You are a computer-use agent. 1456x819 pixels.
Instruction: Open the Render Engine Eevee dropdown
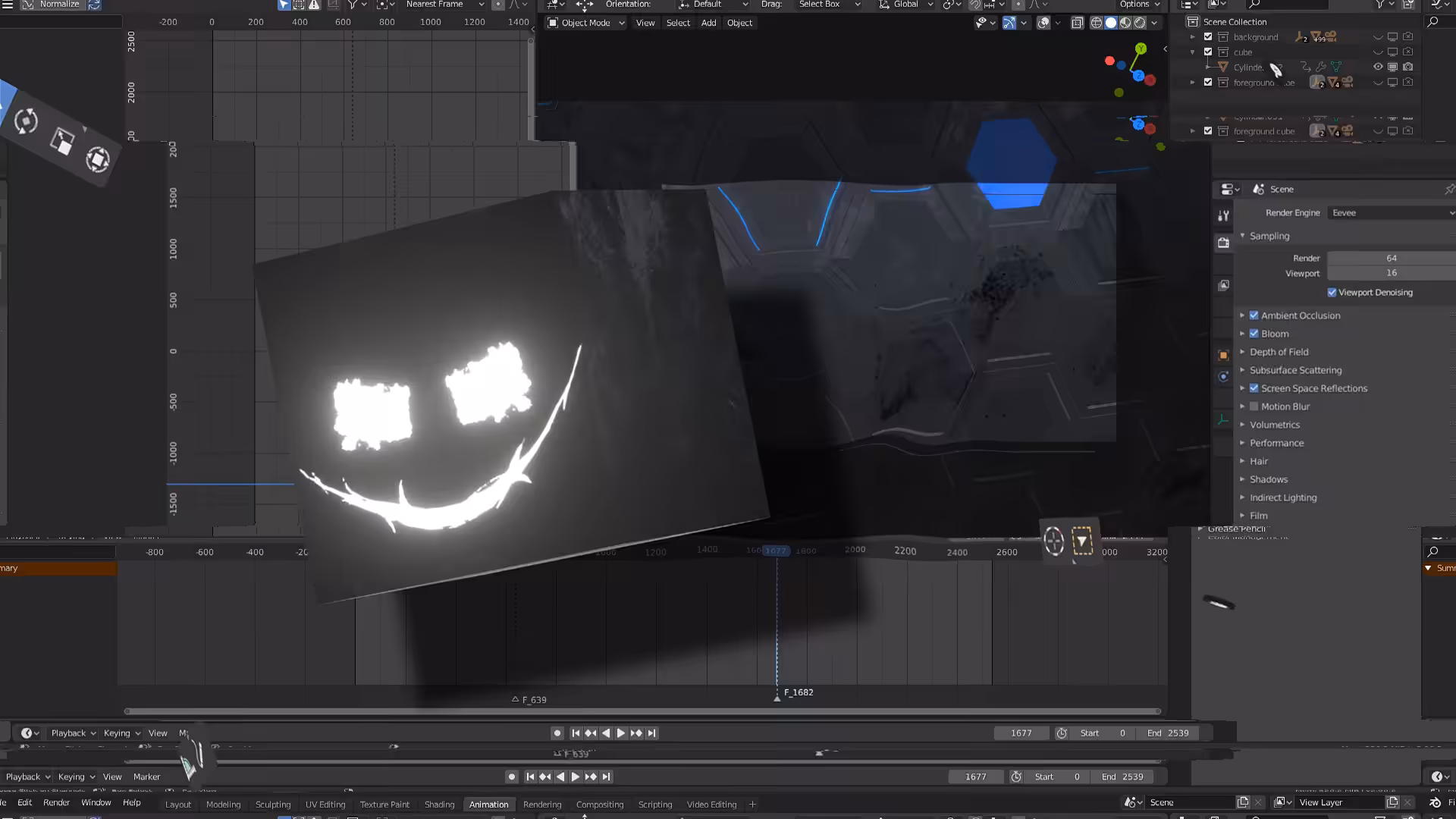1392,213
